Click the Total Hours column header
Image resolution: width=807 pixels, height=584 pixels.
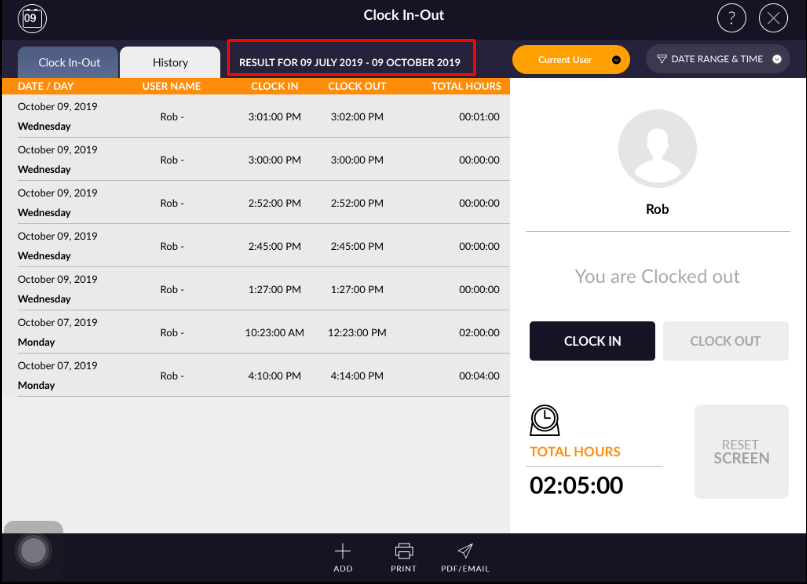[465, 87]
